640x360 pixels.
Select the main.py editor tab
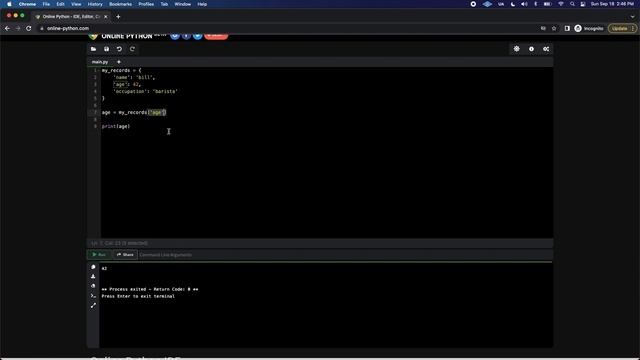click(100, 62)
